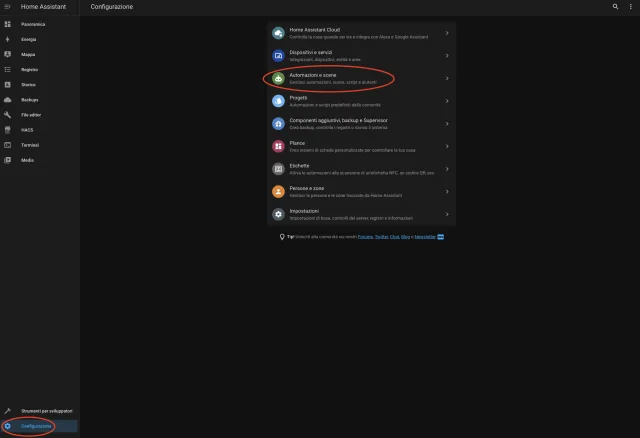Screen dimensions: 640x438
Task: Click the Home Assistant Cloud icon
Action: pyautogui.click(x=278, y=33)
